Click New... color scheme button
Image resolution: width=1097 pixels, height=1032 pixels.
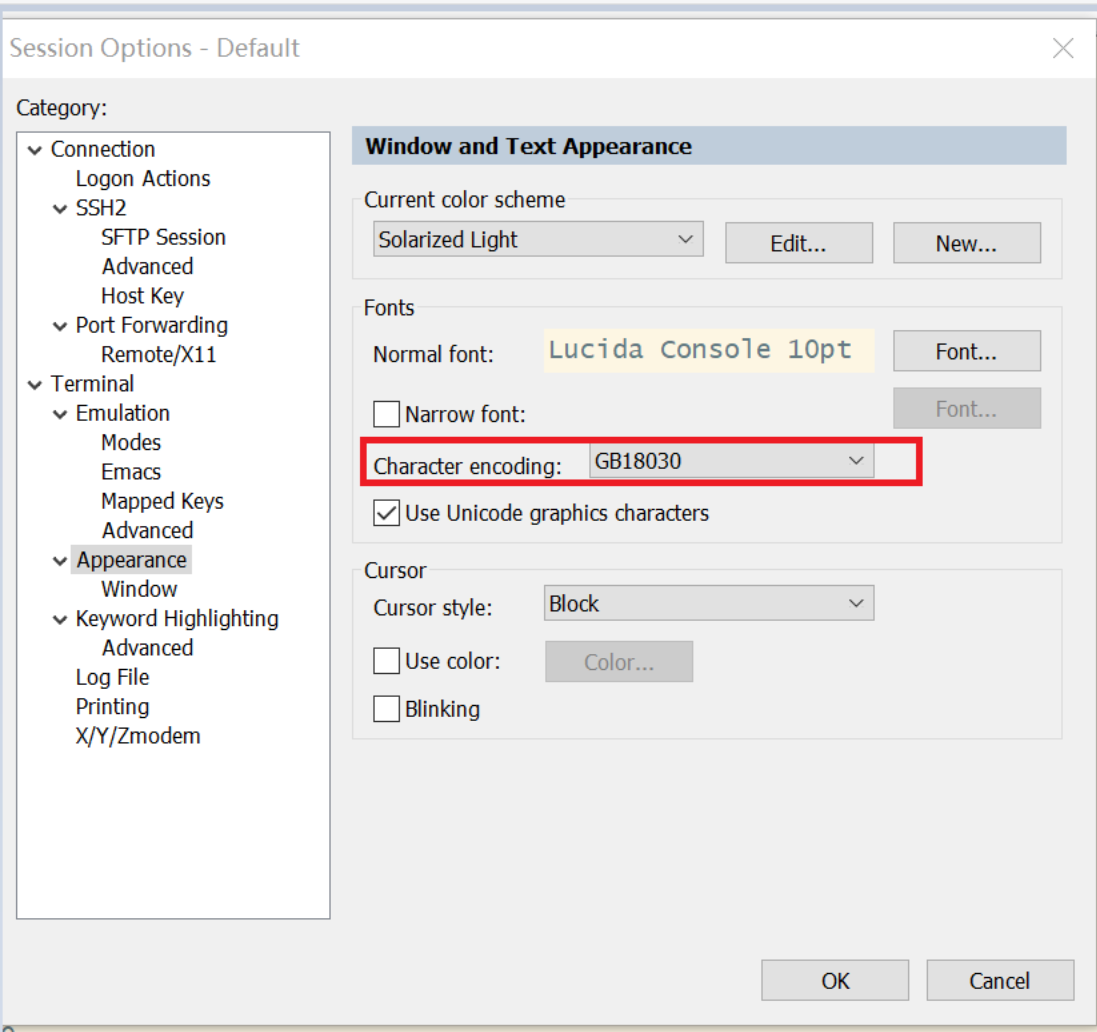coord(967,243)
